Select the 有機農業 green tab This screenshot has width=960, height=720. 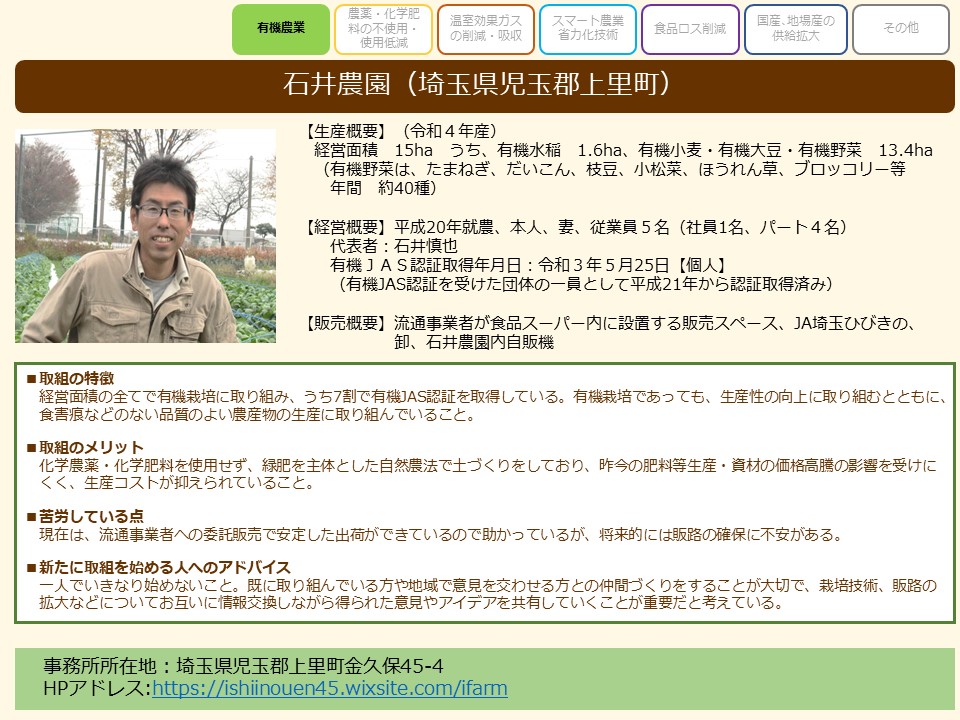(x=281, y=29)
